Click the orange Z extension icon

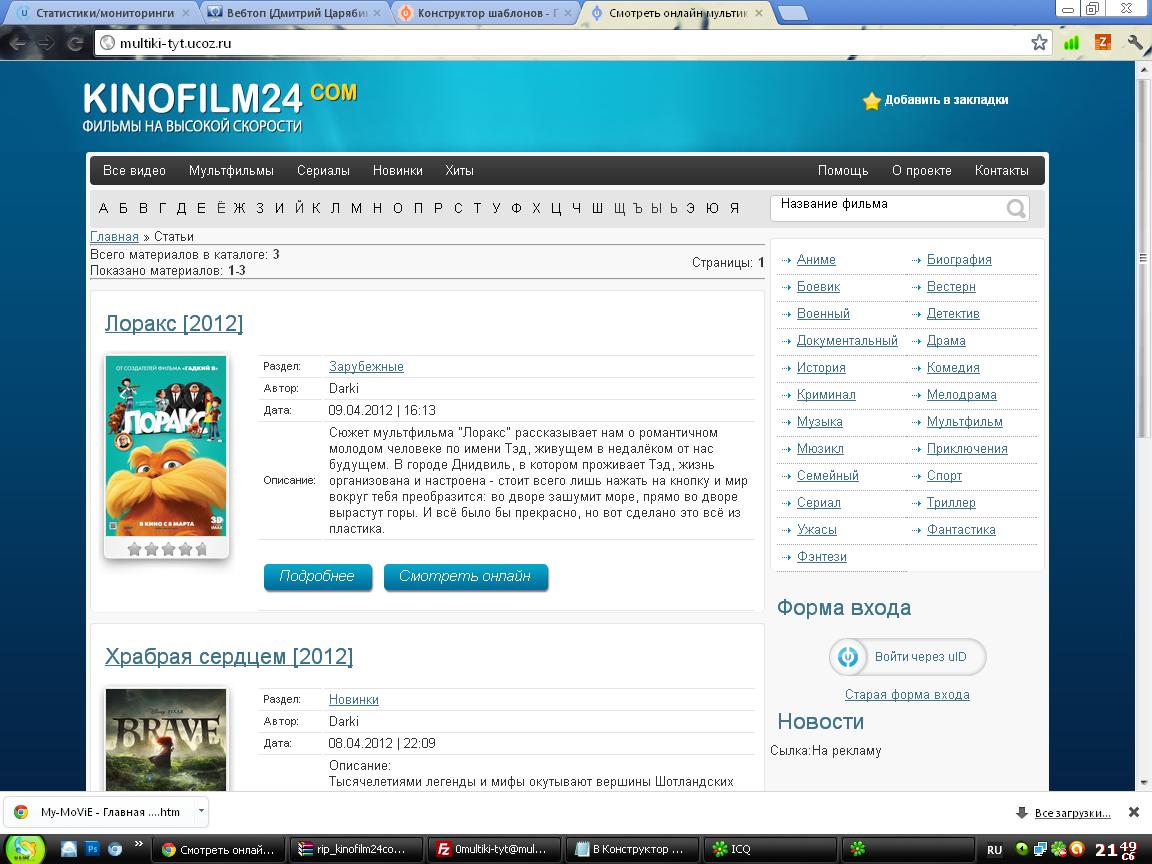click(1103, 43)
